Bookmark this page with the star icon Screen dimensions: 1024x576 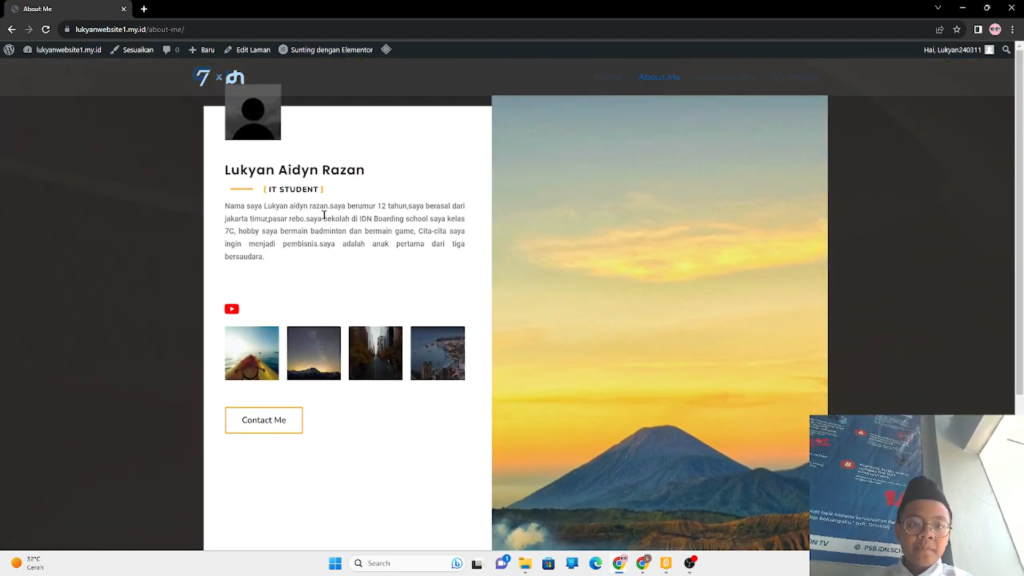point(956,29)
